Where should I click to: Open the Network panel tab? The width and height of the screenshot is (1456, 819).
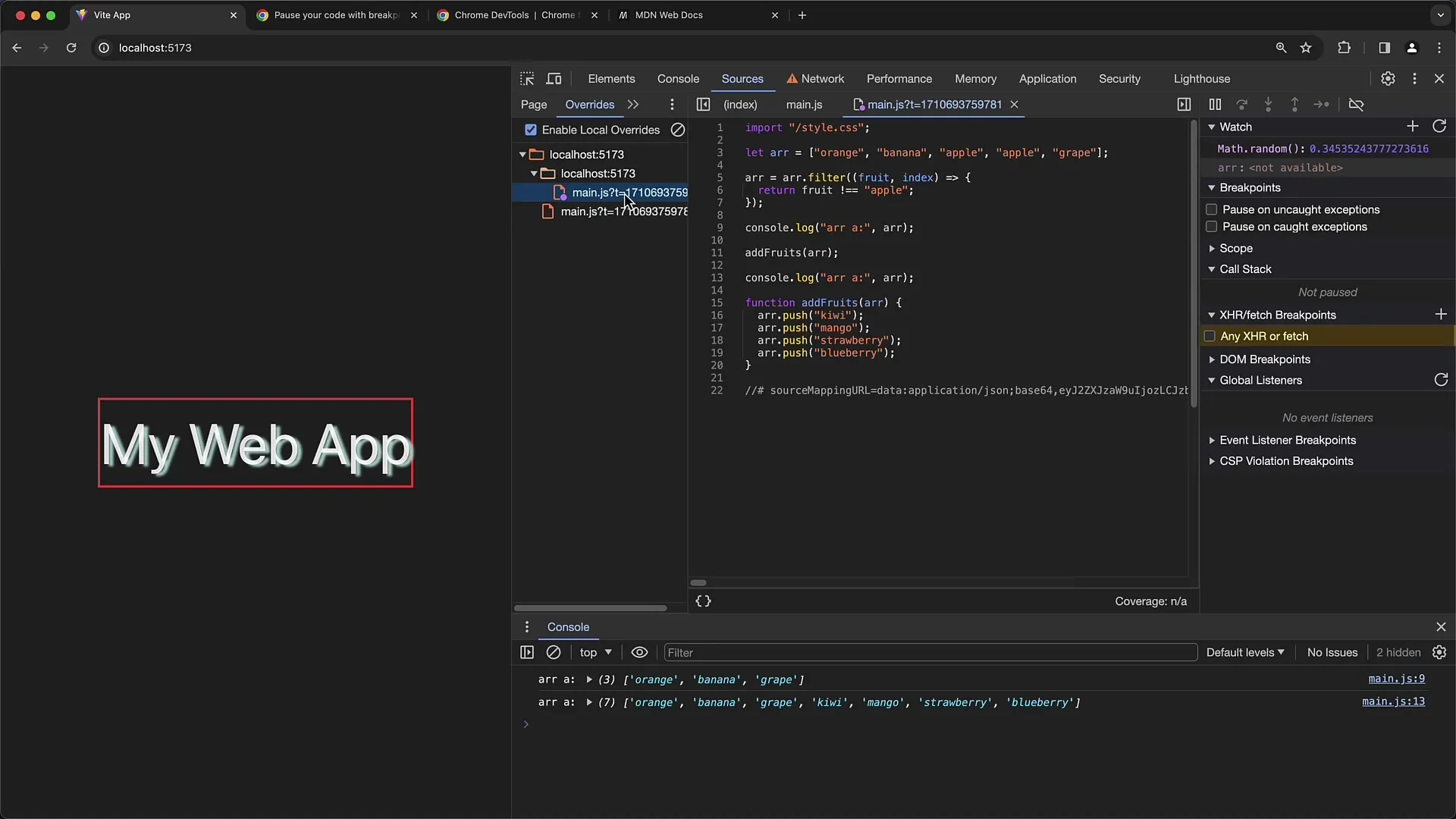[x=815, y=79]
